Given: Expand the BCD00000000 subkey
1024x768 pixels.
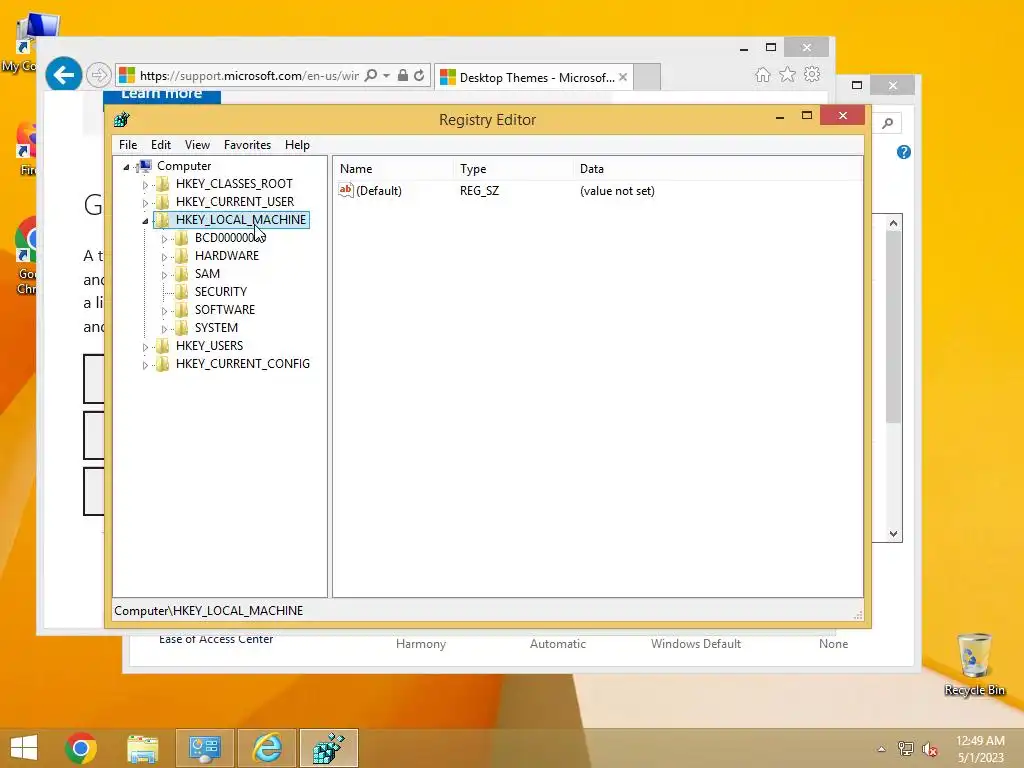Looking at the screenshot, I should 164,240.
